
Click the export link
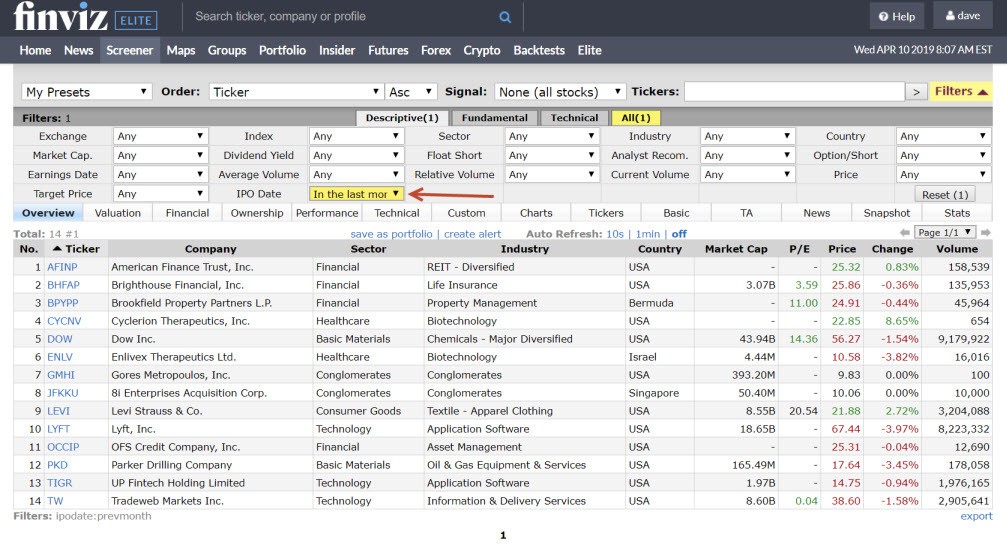point(976,516)
